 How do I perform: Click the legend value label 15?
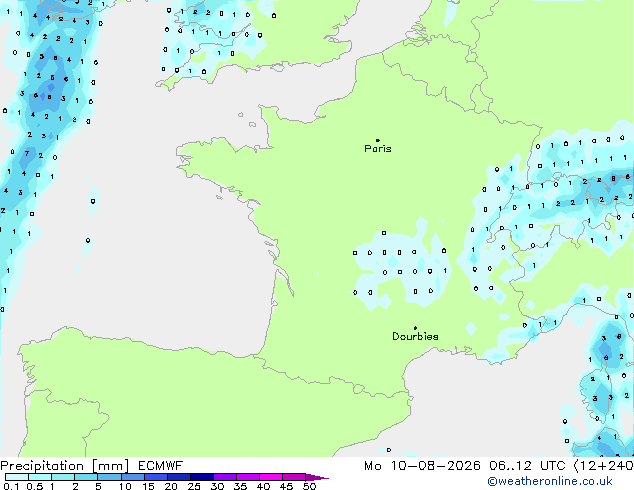[148, 486]
